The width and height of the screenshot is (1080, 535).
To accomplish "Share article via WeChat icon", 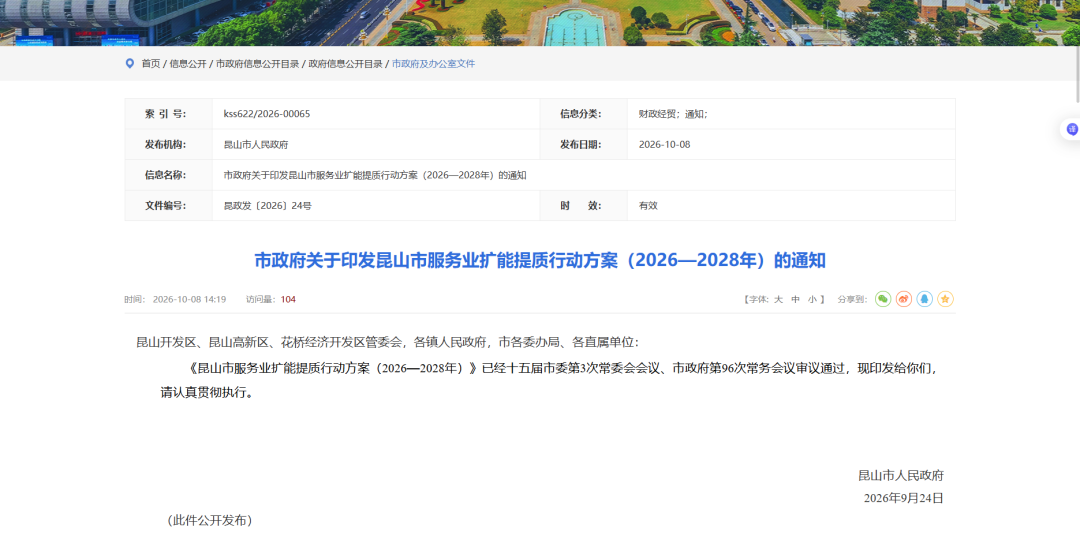I will coord(883,299).
